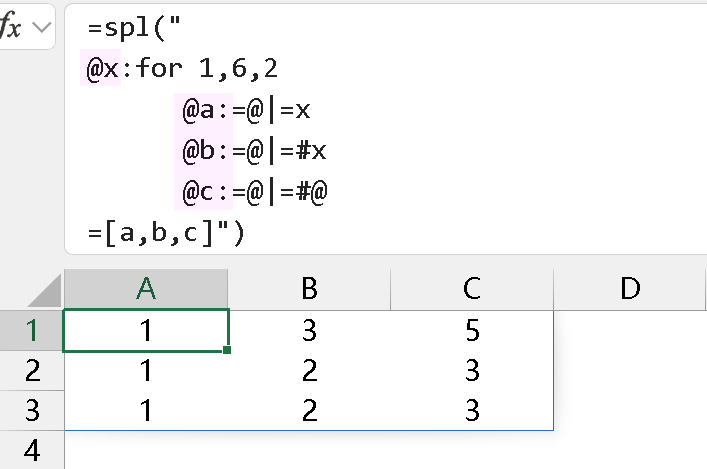This screenshot has height=469, width=707.
Task: Click cell B2 containing 2
Action: (309, 371)
